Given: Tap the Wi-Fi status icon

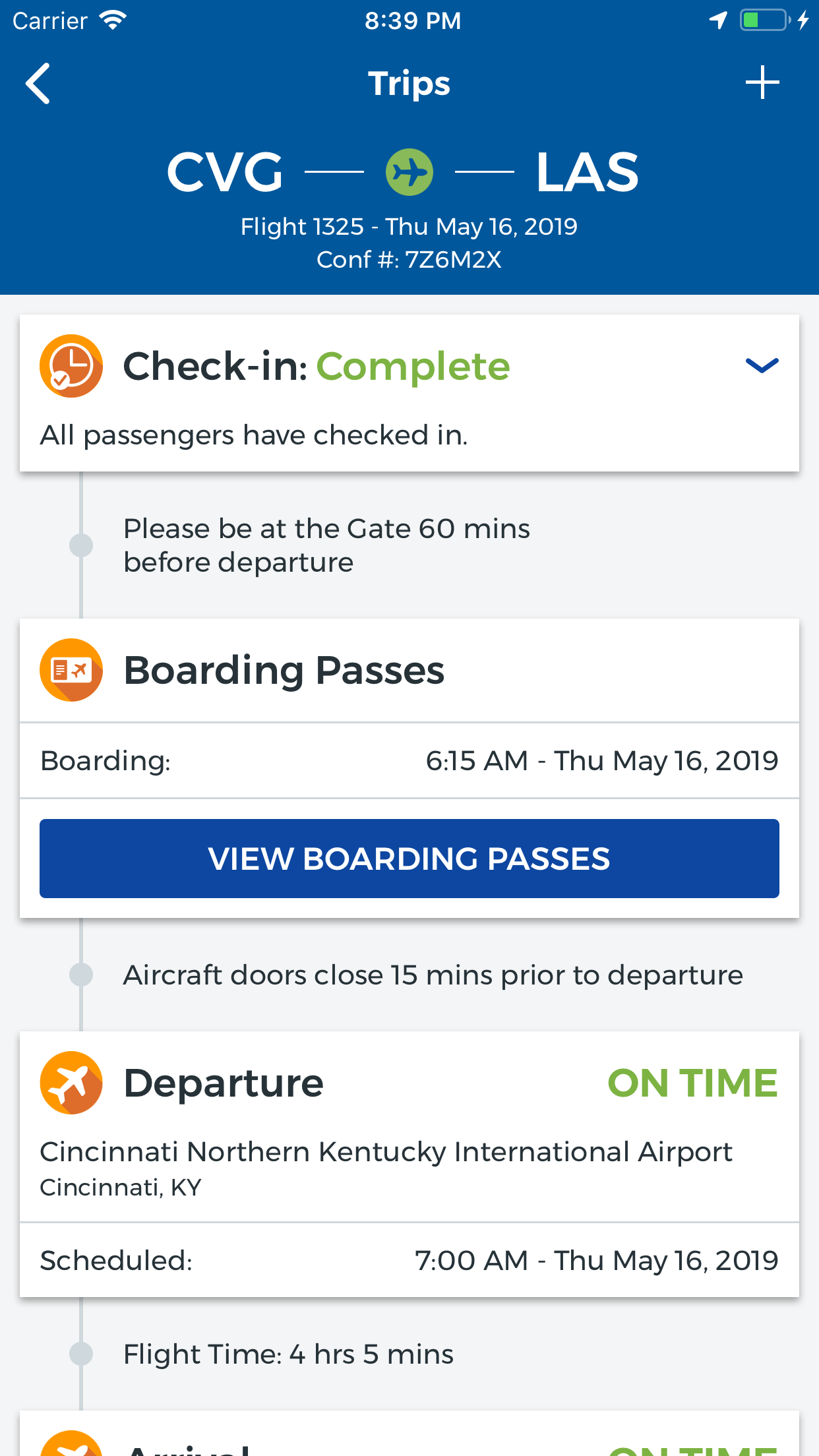Looking at the screenshot, I should [x=113, y=20].
